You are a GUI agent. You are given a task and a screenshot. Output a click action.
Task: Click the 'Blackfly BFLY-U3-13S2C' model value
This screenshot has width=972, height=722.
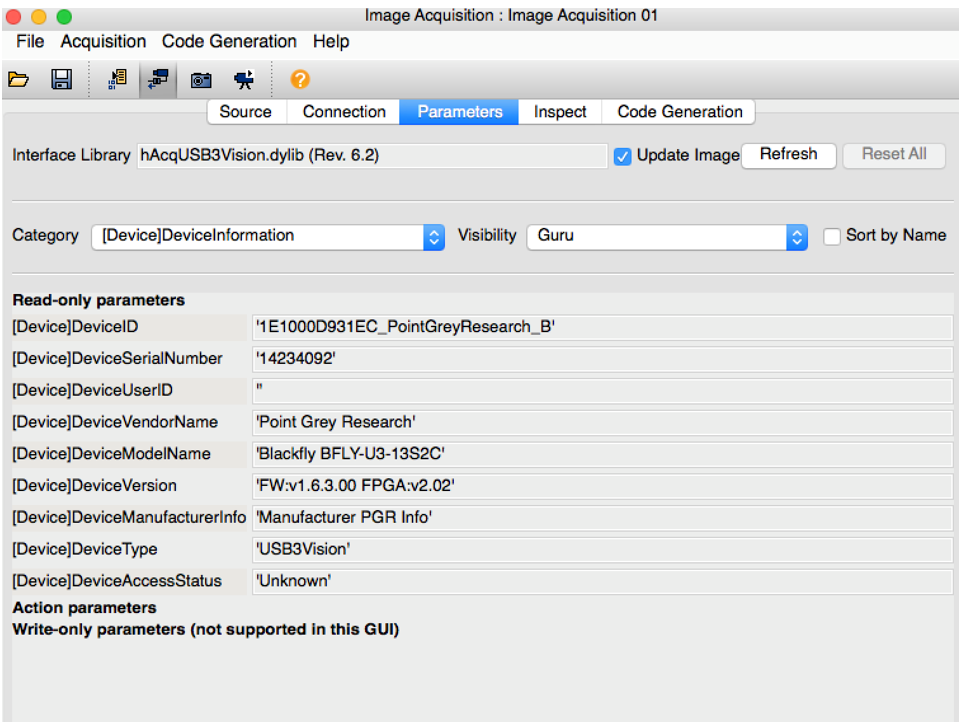coord(603,454)
